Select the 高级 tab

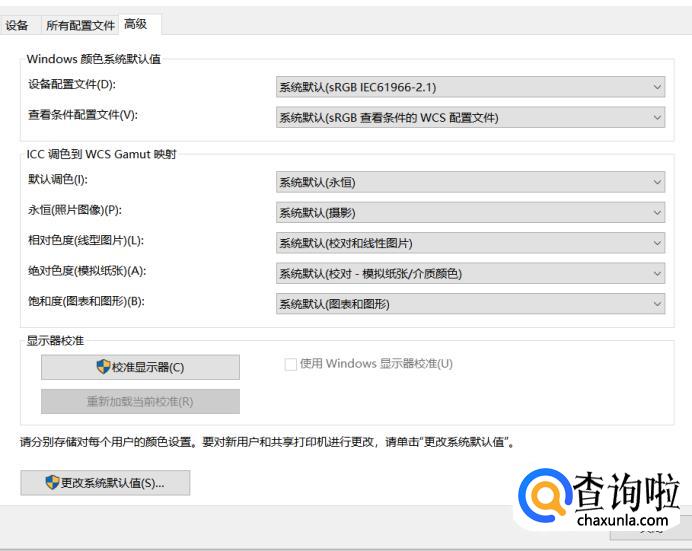[135, 24]
